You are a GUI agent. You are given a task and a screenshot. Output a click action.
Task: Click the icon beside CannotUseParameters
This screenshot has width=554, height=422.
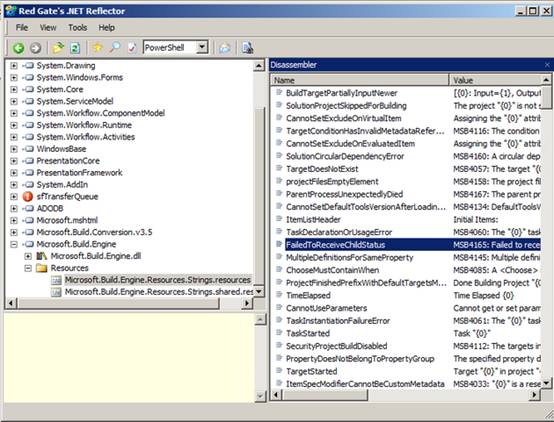click(x=279, y=307)
